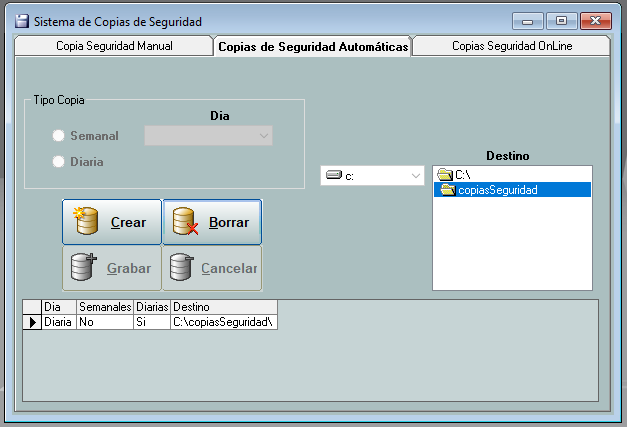
Task: Click the Diarias column header
Action: (x=152, y=307)
